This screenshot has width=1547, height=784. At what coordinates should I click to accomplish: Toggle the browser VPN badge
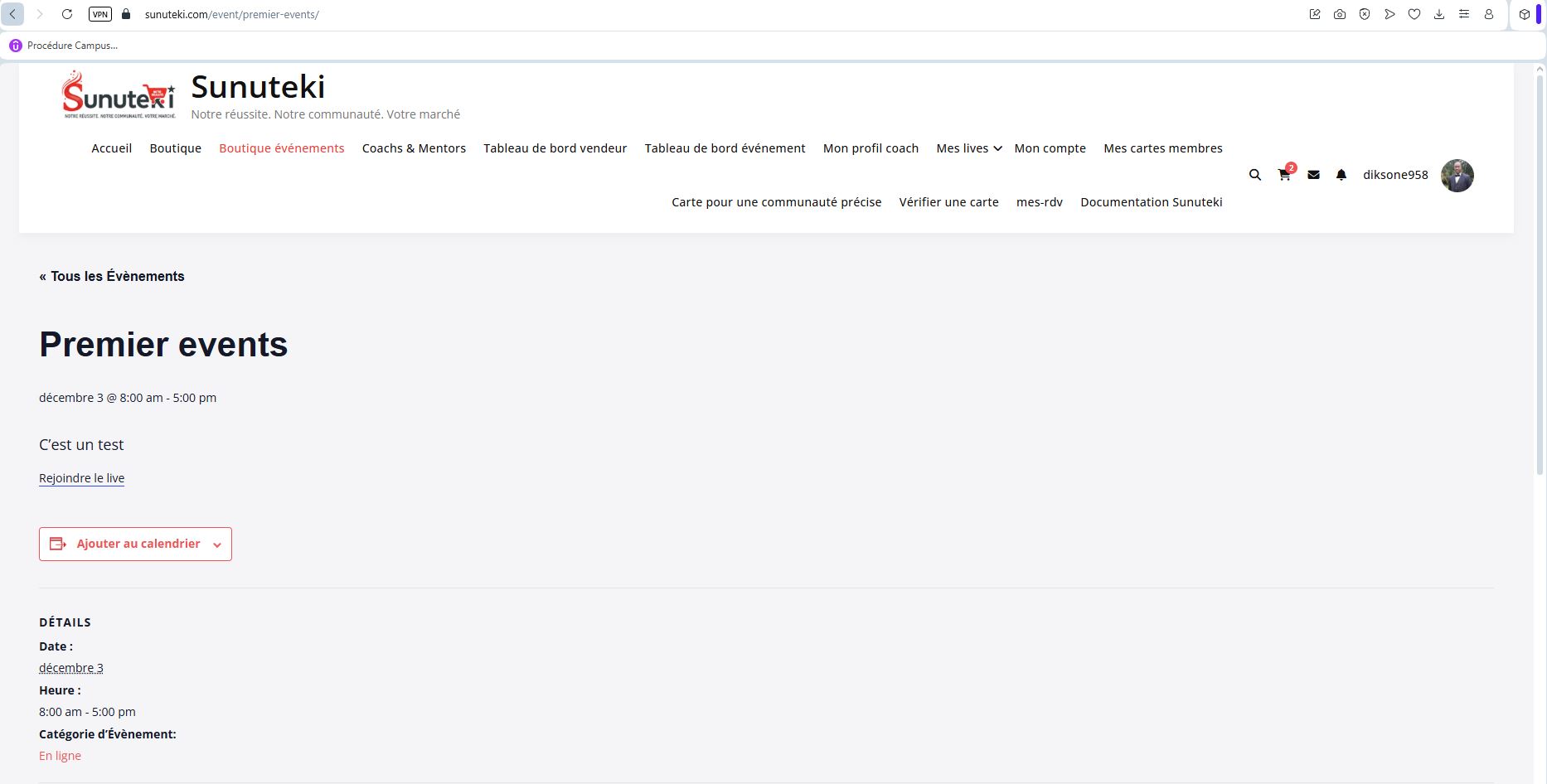(x=100, y=14)
